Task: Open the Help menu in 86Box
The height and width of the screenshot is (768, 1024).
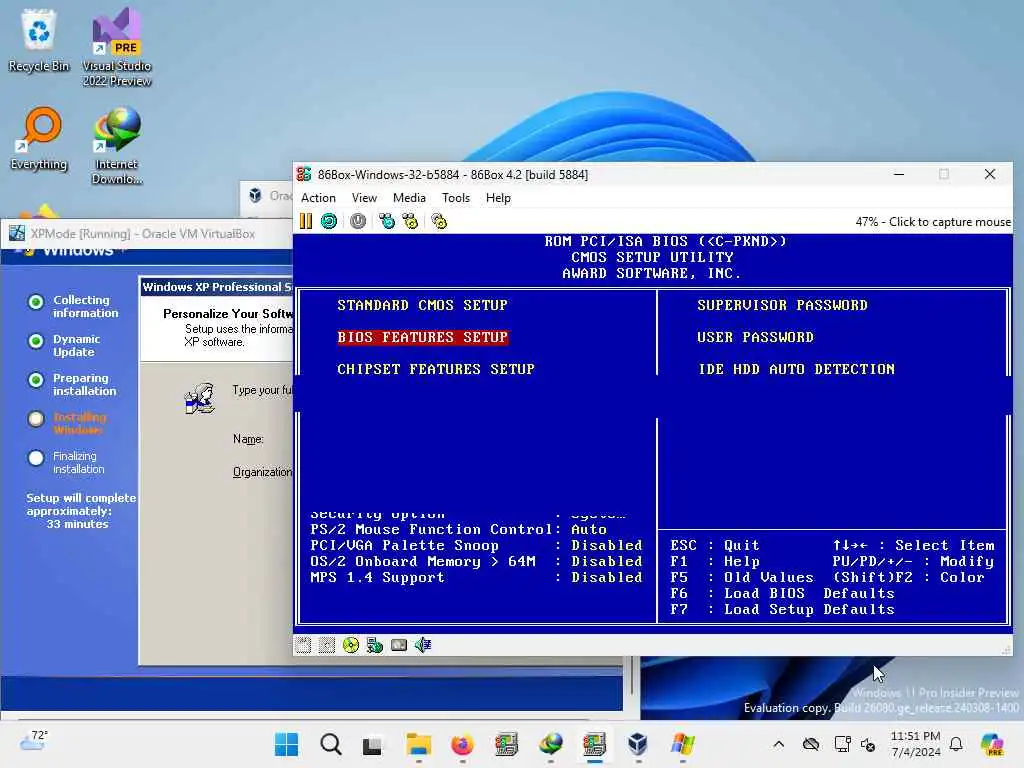Action: click(498, 198)
